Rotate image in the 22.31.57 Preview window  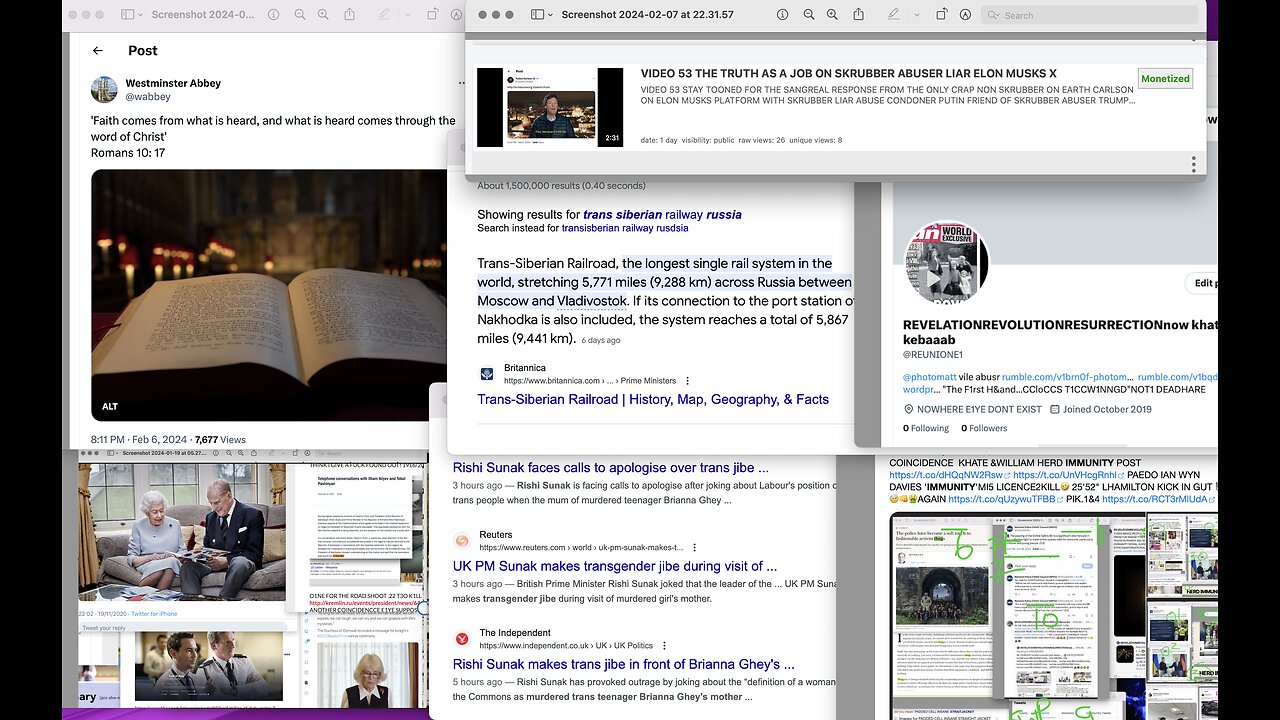[942, 15]
